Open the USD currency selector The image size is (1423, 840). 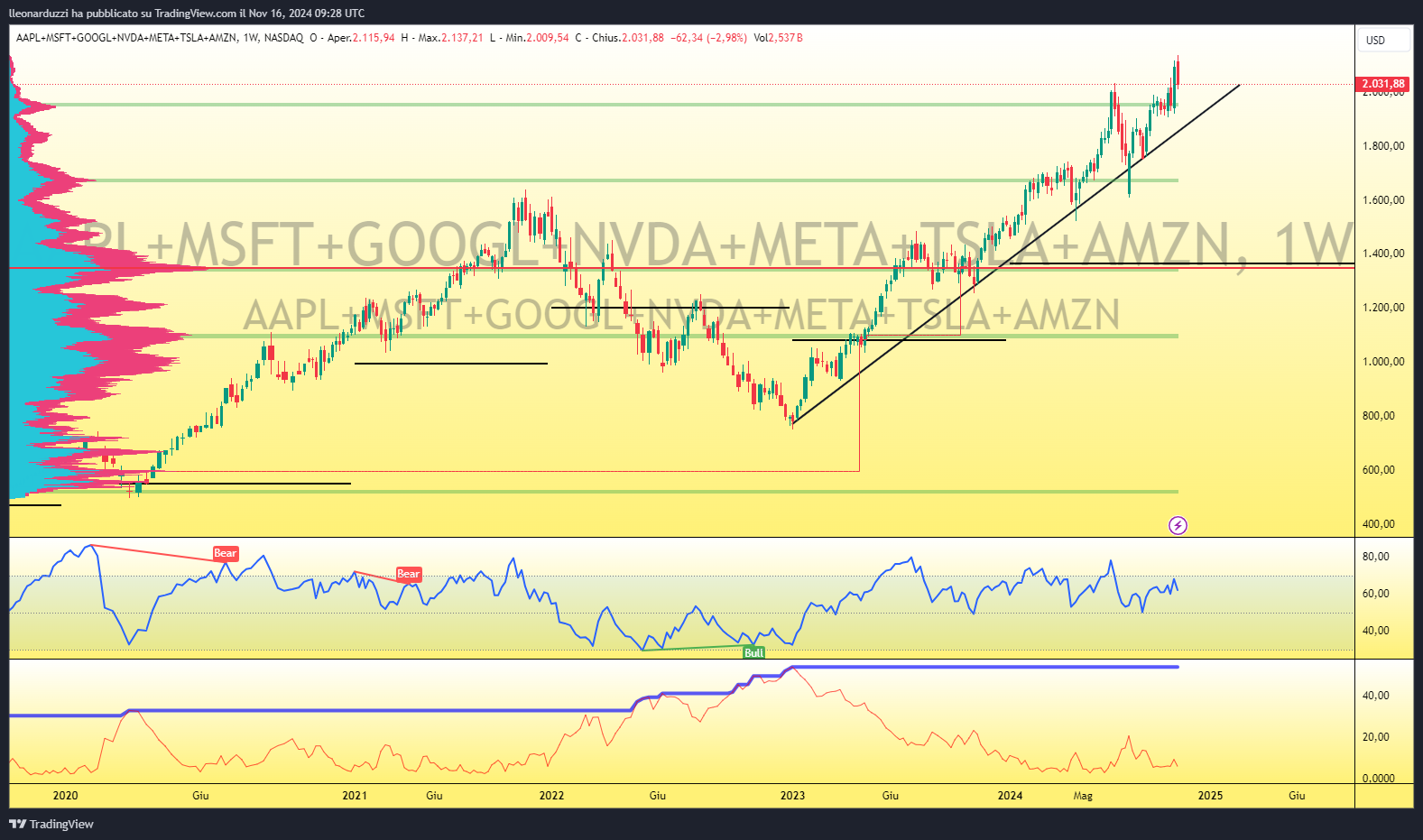(x=1384, y=40)
